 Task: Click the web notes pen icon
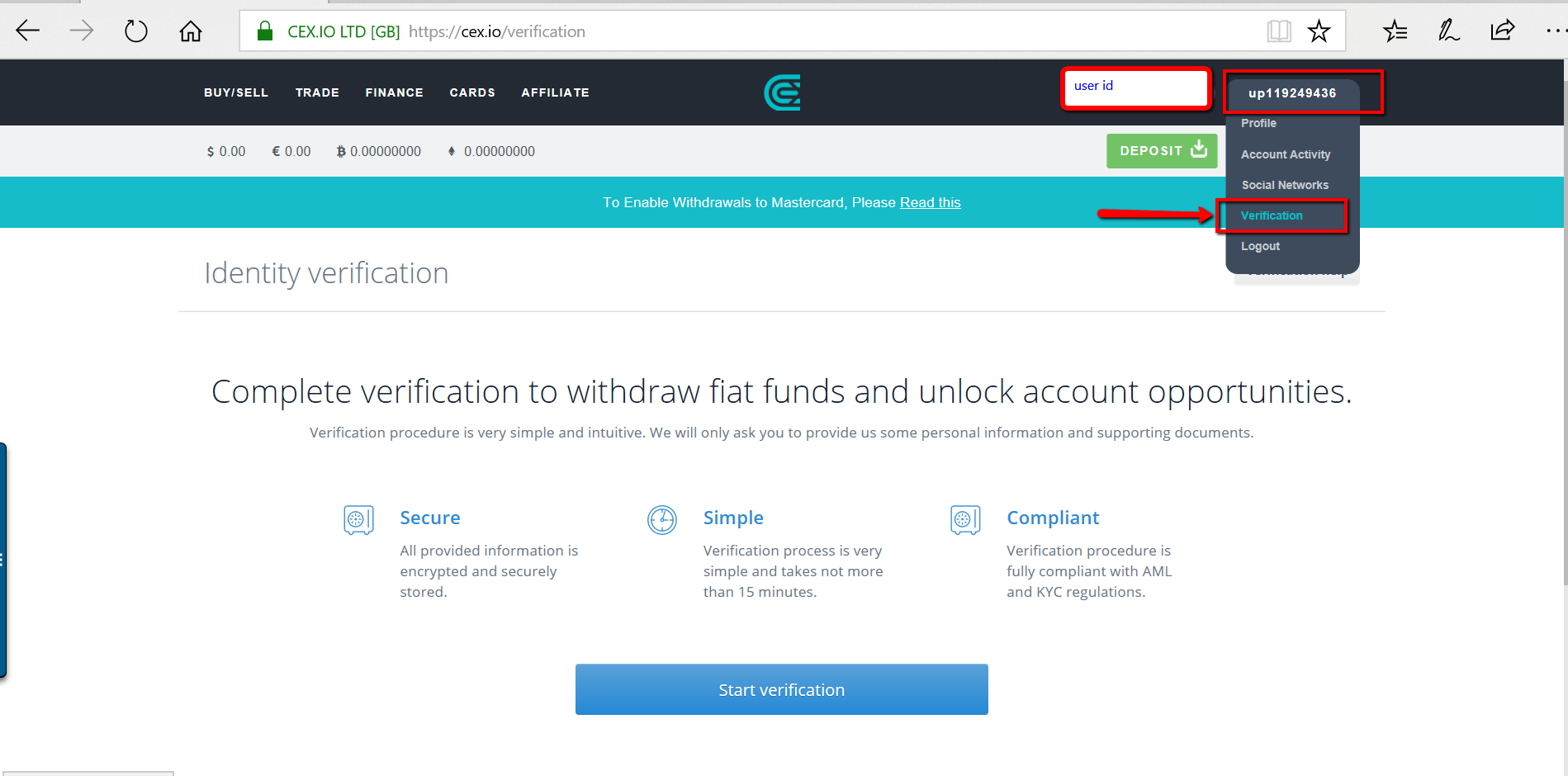1449,31
